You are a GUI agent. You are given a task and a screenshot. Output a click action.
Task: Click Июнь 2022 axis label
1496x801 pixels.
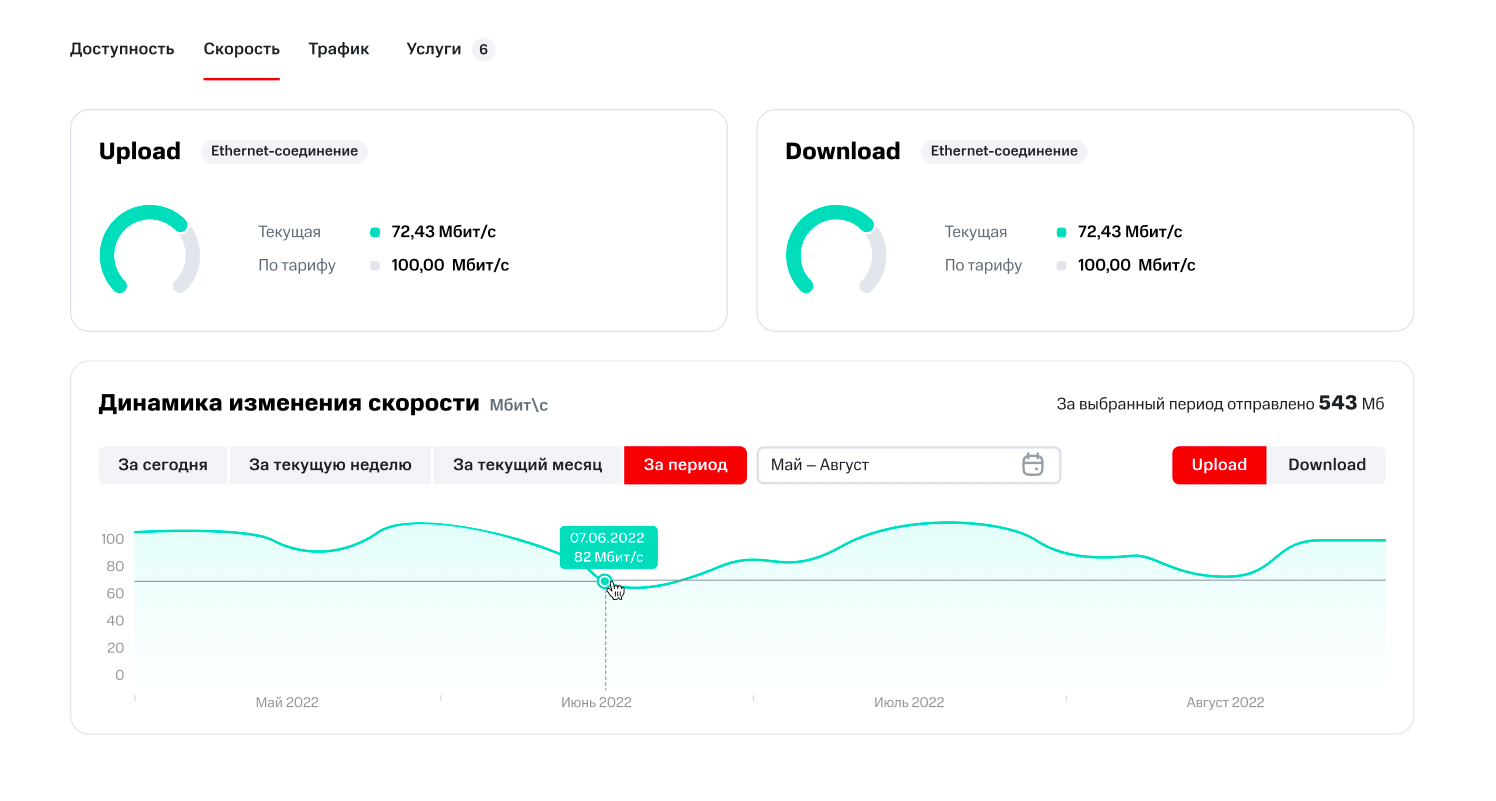click(596, 703)
